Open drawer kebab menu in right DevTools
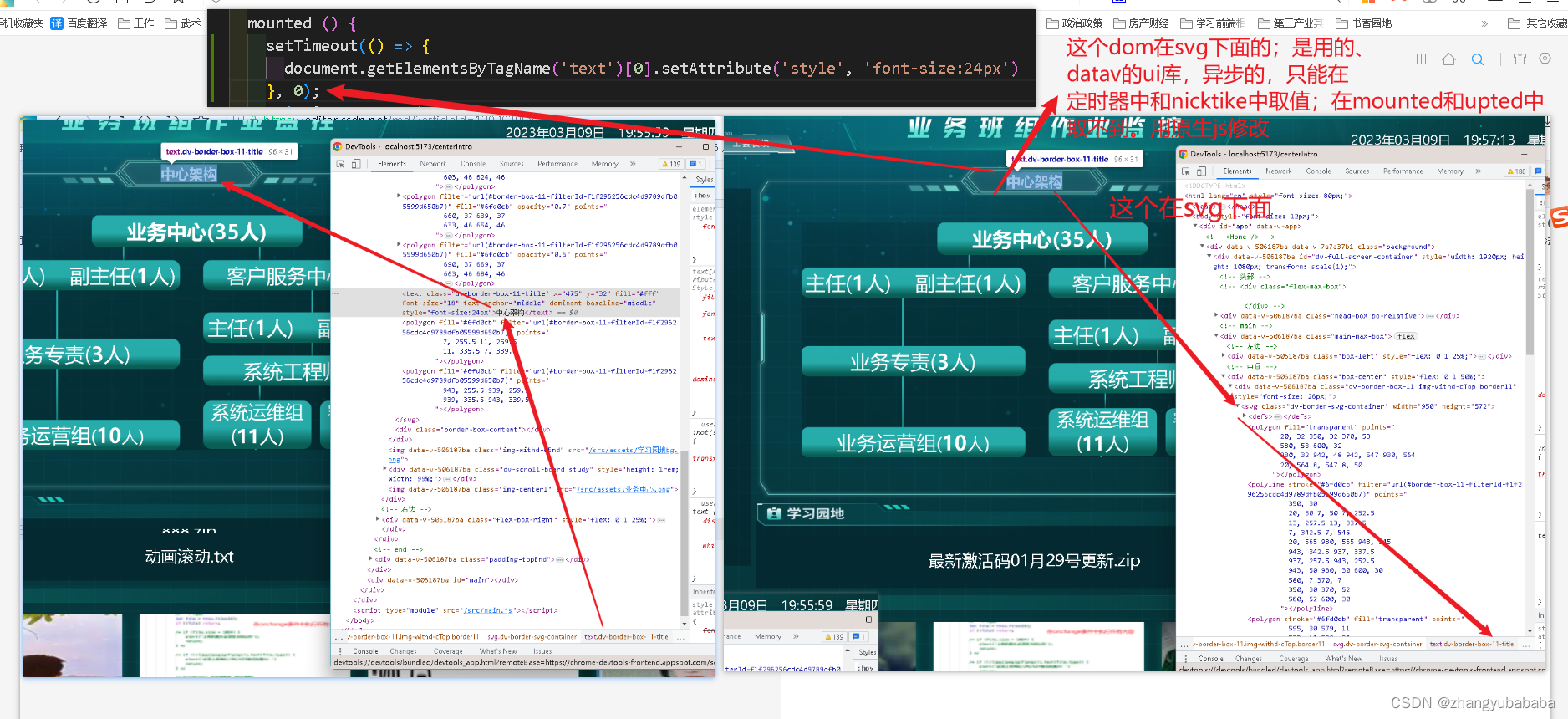Screen dimensions: 1568x719 click(1185, 659)
